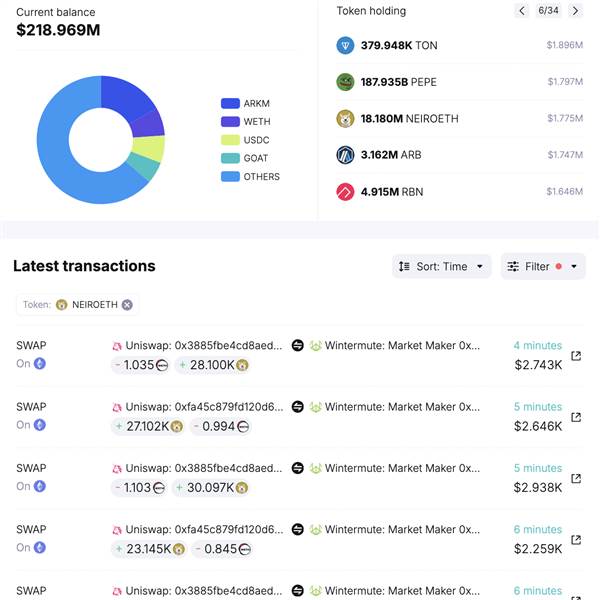The width and height of the screenshot is (600, 600).
Task: Click the 187.935B PEPE holding amount
Action: tap(384, 82)
